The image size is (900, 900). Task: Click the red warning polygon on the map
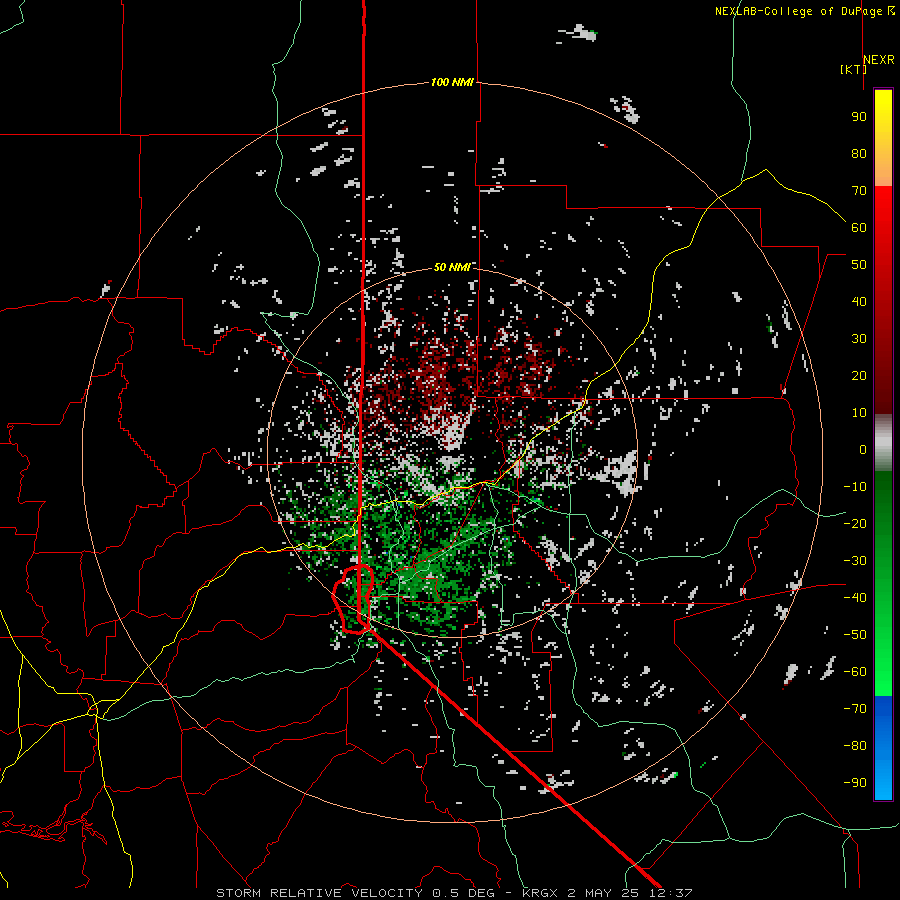click(x=353, y=599)
